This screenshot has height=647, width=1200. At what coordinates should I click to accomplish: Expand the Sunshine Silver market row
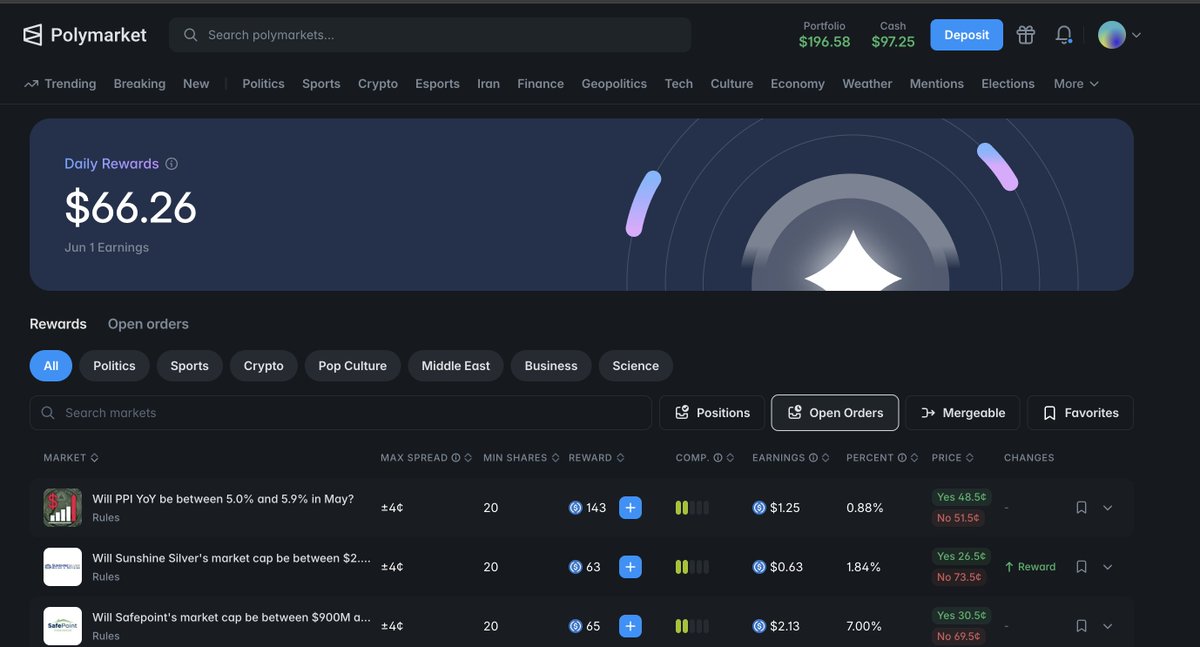pyautogui.click(x=1107, y=567)
